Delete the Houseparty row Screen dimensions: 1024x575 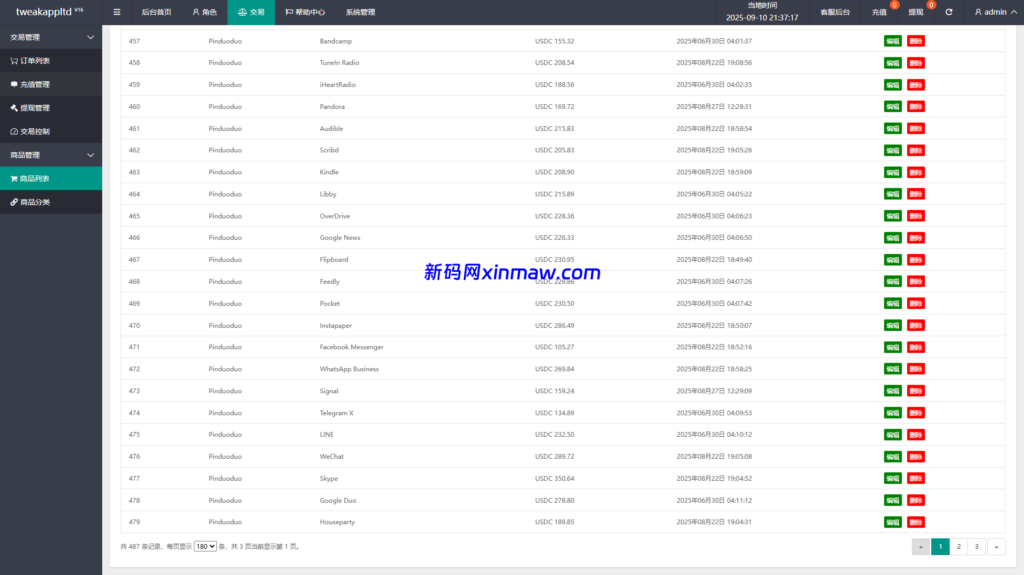point(916,522)
